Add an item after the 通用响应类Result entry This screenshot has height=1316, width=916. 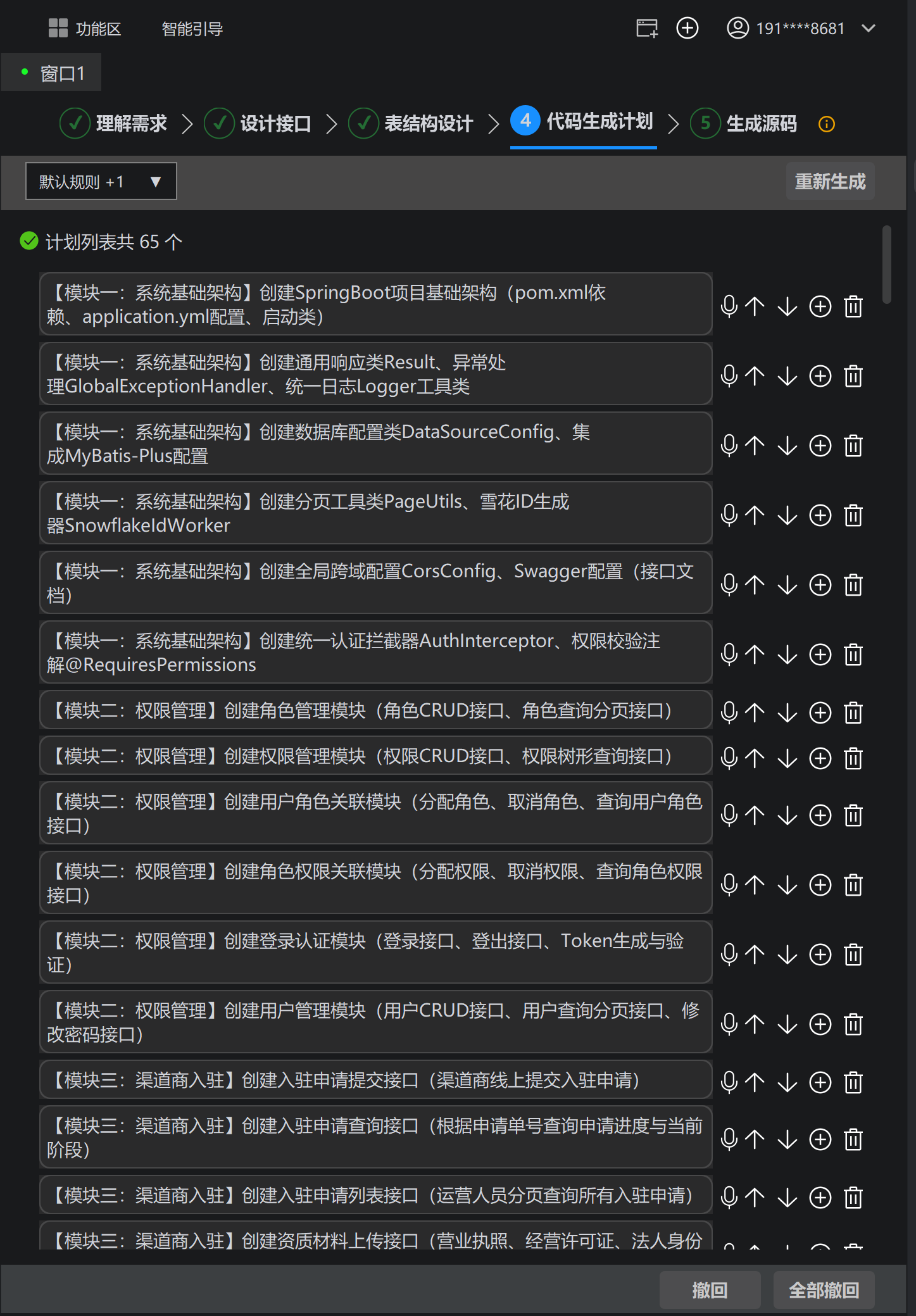pyautogui.click(x=820, y=376)
